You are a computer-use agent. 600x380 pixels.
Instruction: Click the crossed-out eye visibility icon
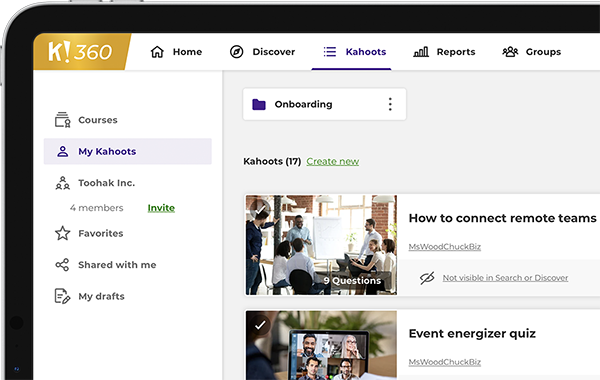click(x=427, y=278)
